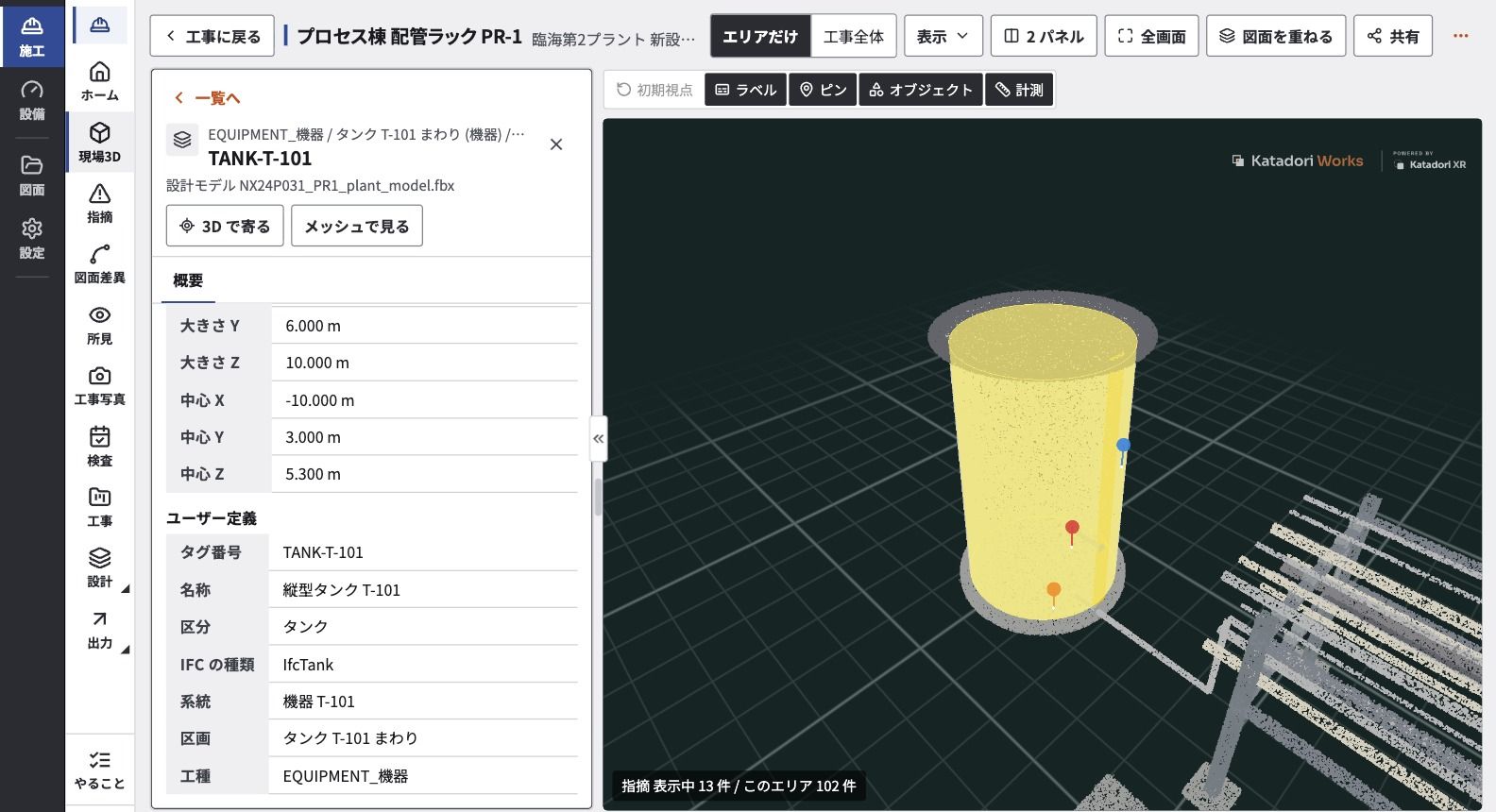Open the 表示 dropdown
Image resolution: width=1496 pixels, height=812 pixels.
[943, 36]
